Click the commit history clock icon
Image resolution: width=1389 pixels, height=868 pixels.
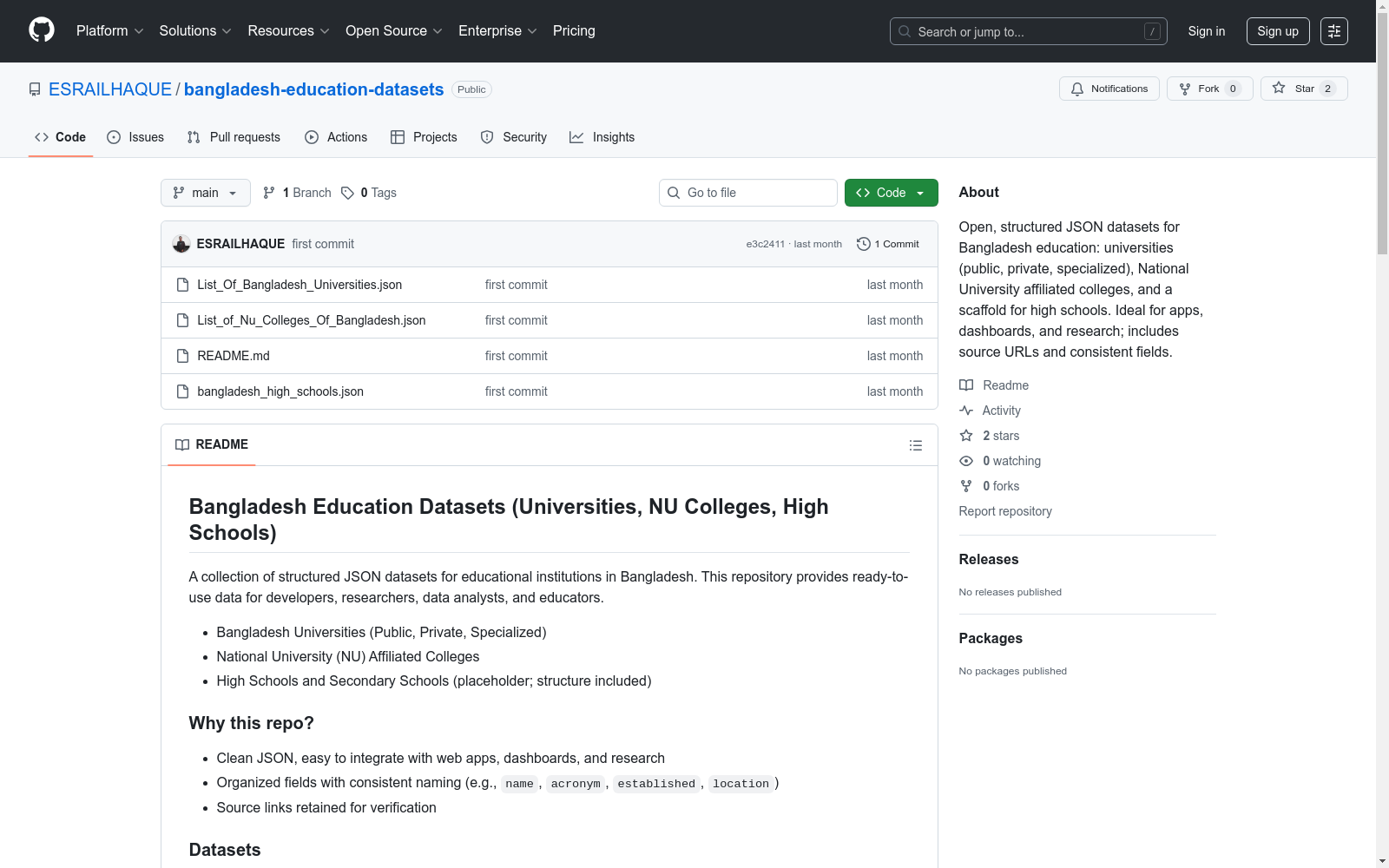[864, 244]
